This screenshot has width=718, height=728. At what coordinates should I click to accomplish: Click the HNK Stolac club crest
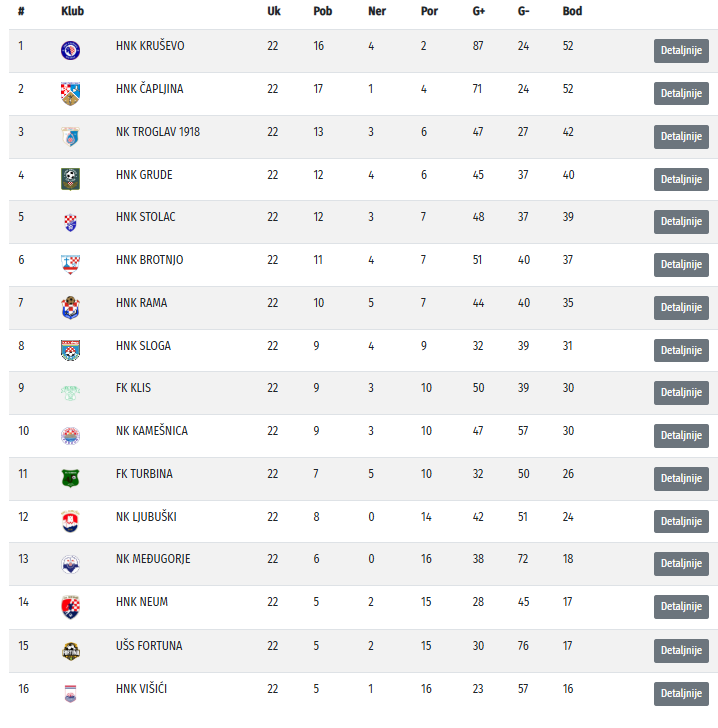click(x=70, y=222)
